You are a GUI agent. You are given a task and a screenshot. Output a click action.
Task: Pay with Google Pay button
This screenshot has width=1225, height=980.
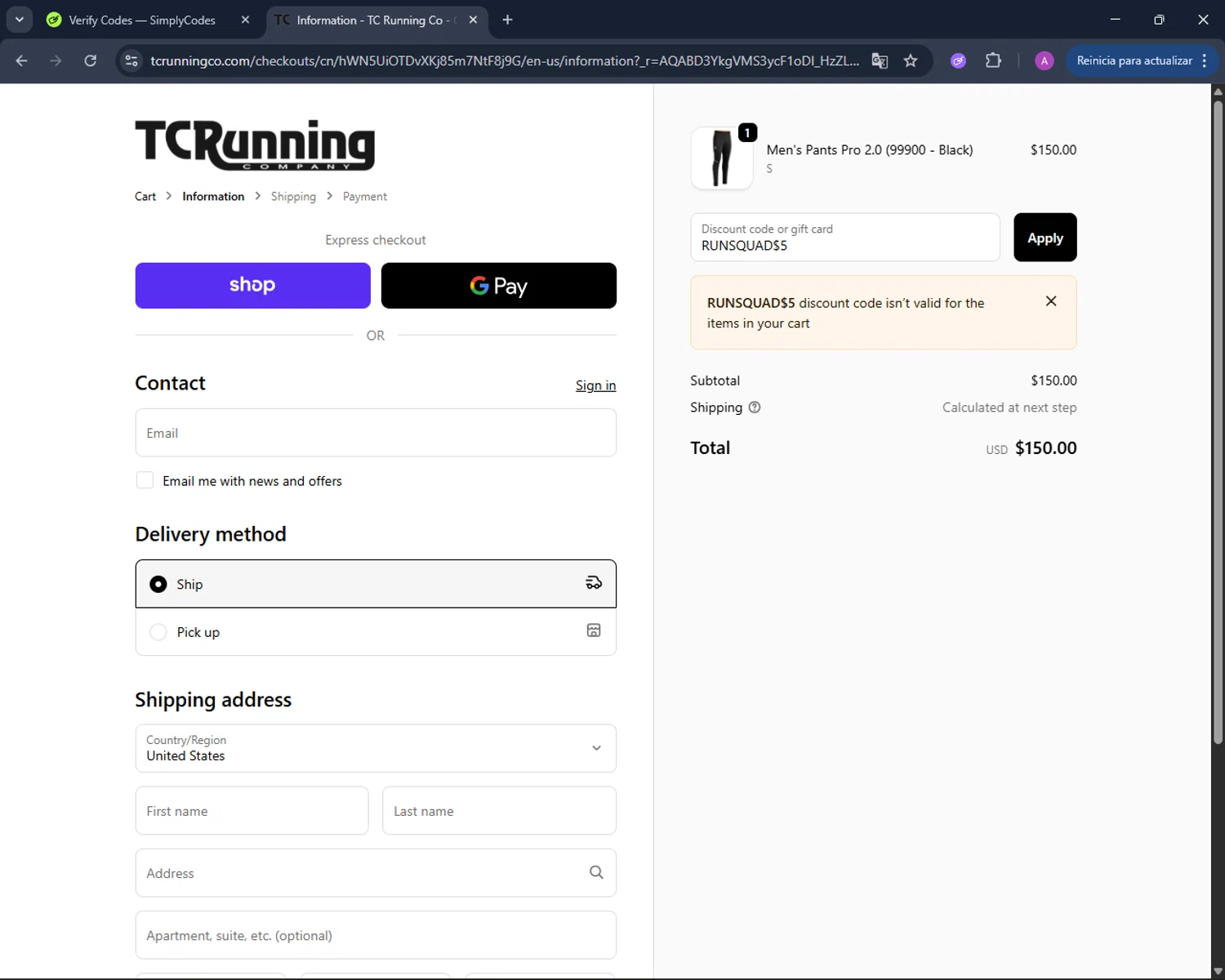[499, 285]
